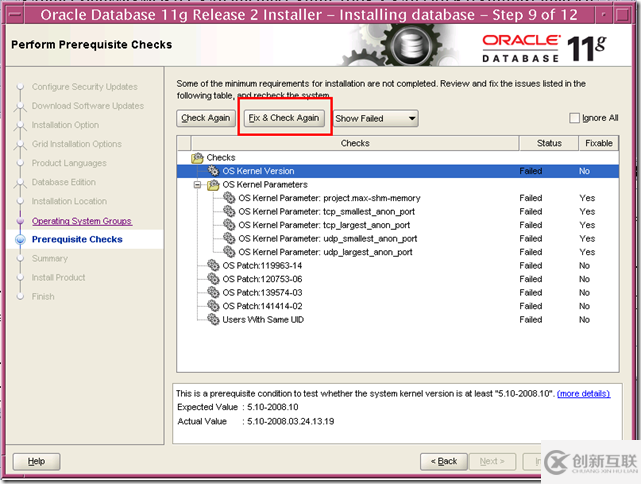Click gear icon for Users With Same UID

213,319
